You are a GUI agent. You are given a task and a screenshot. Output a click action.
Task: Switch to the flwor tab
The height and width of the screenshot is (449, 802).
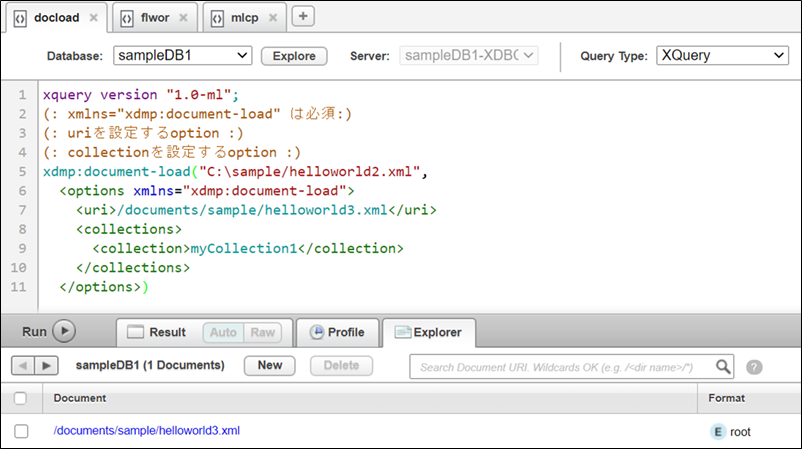tap(155, 18)
